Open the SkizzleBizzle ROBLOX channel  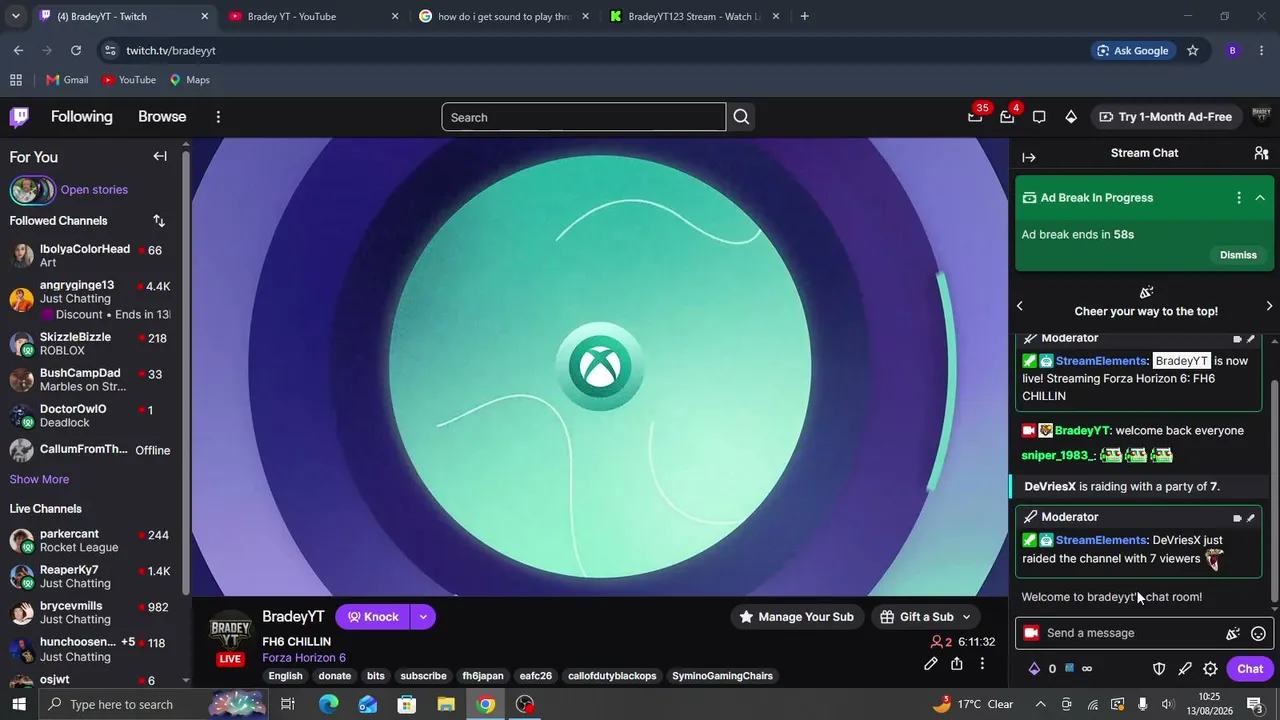pyautogui.click(x=90, y=344)
